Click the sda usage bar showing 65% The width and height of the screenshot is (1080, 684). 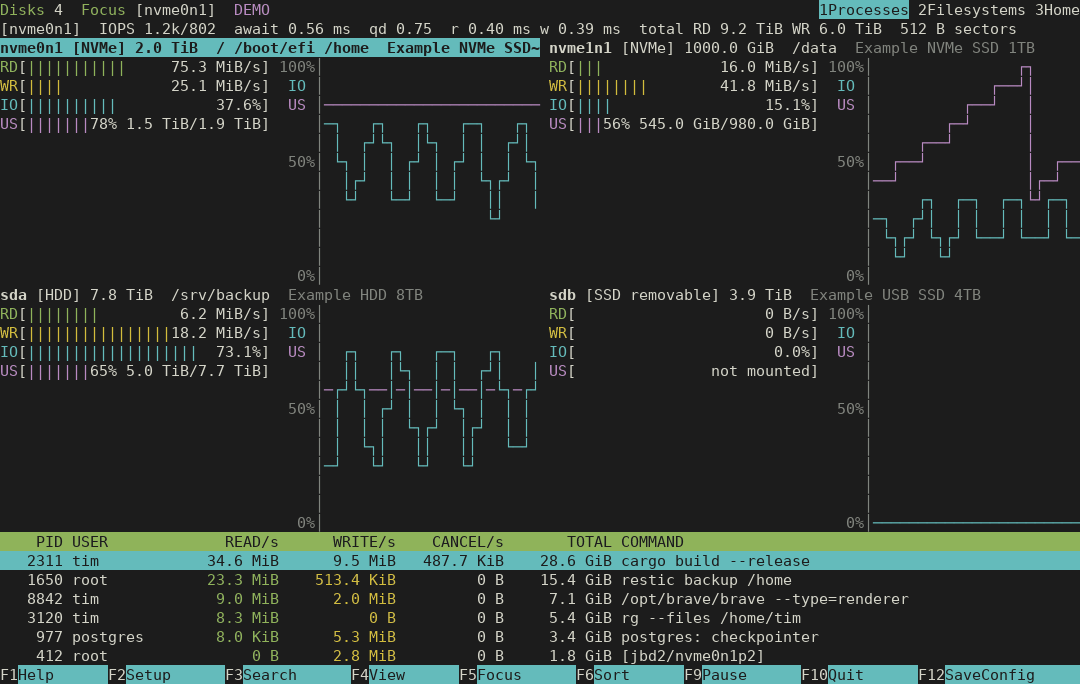pos(135,371)
